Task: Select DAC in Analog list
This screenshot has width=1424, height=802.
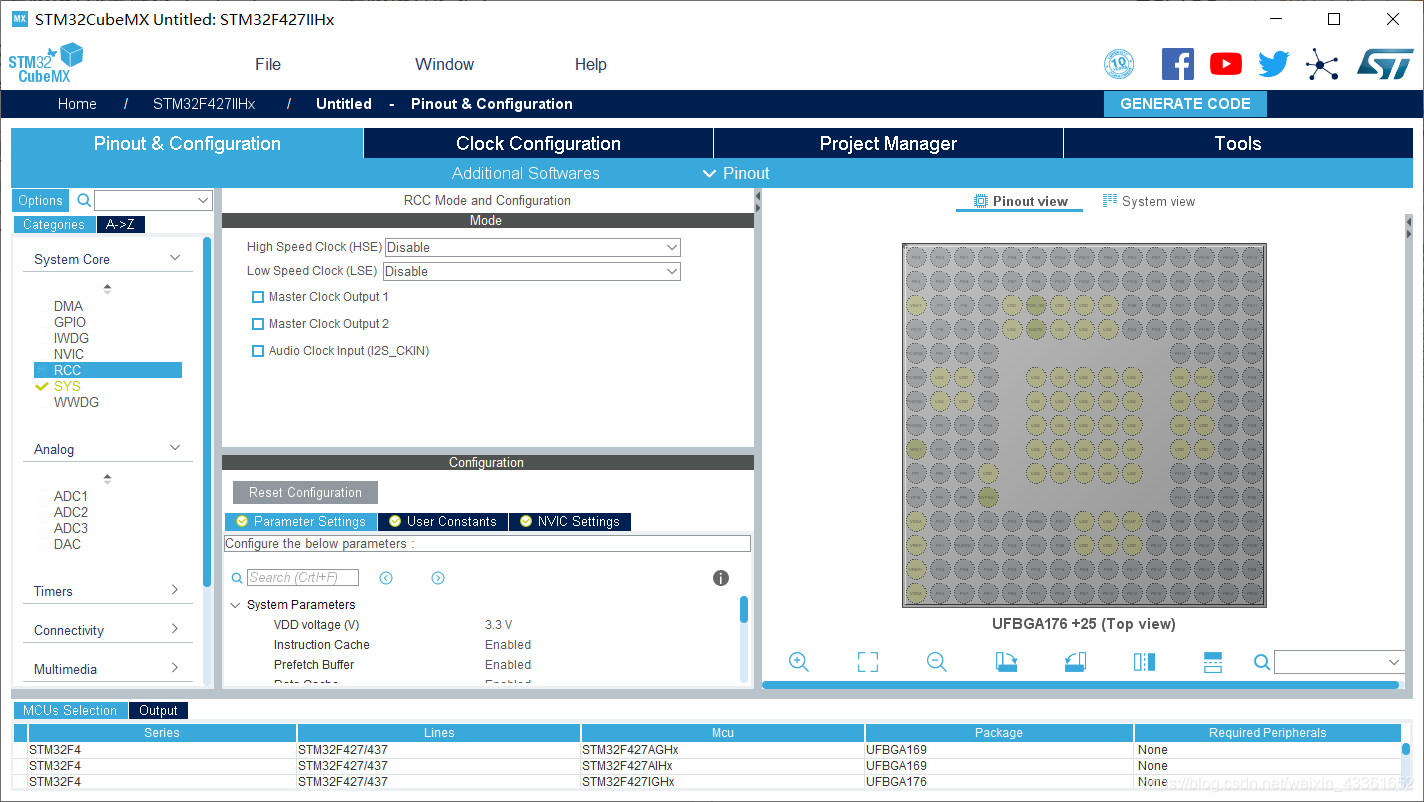Action: pos(67,544)
